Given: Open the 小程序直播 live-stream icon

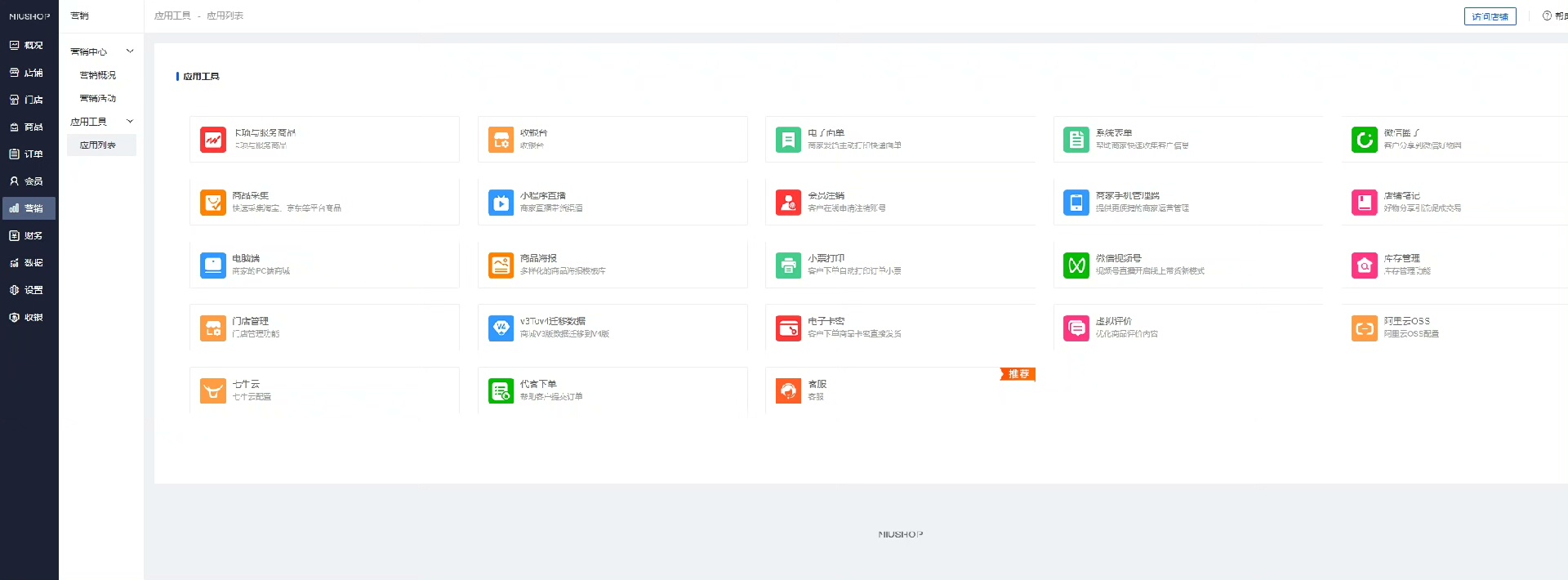Looking at the screenshot, I should click(501, 202).
